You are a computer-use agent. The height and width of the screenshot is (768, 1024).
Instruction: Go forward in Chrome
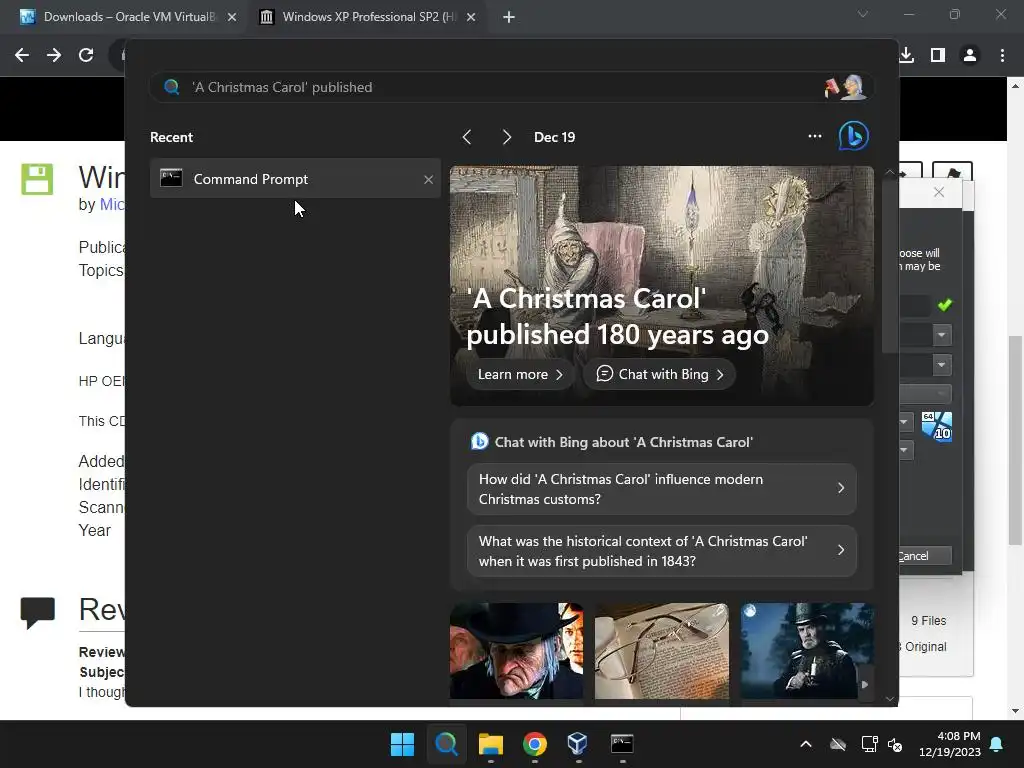tap(54, 56)
